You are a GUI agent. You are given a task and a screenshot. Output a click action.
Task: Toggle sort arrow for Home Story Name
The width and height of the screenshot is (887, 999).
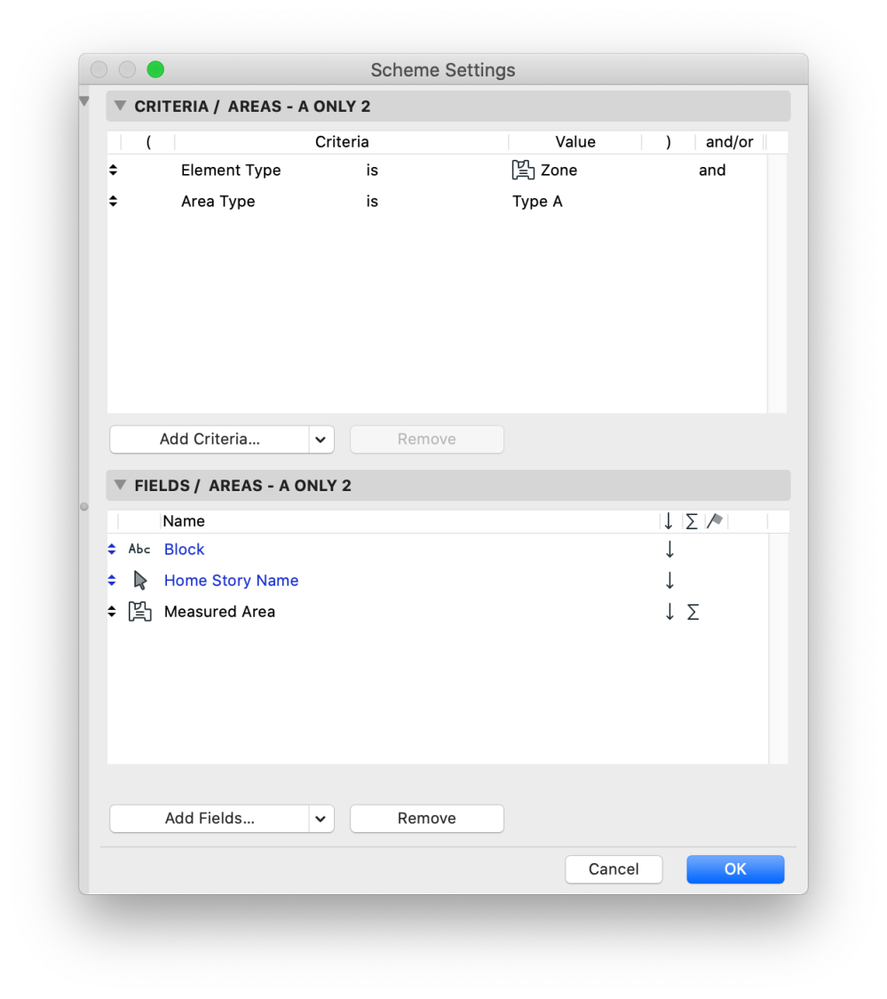click(670, 580)
